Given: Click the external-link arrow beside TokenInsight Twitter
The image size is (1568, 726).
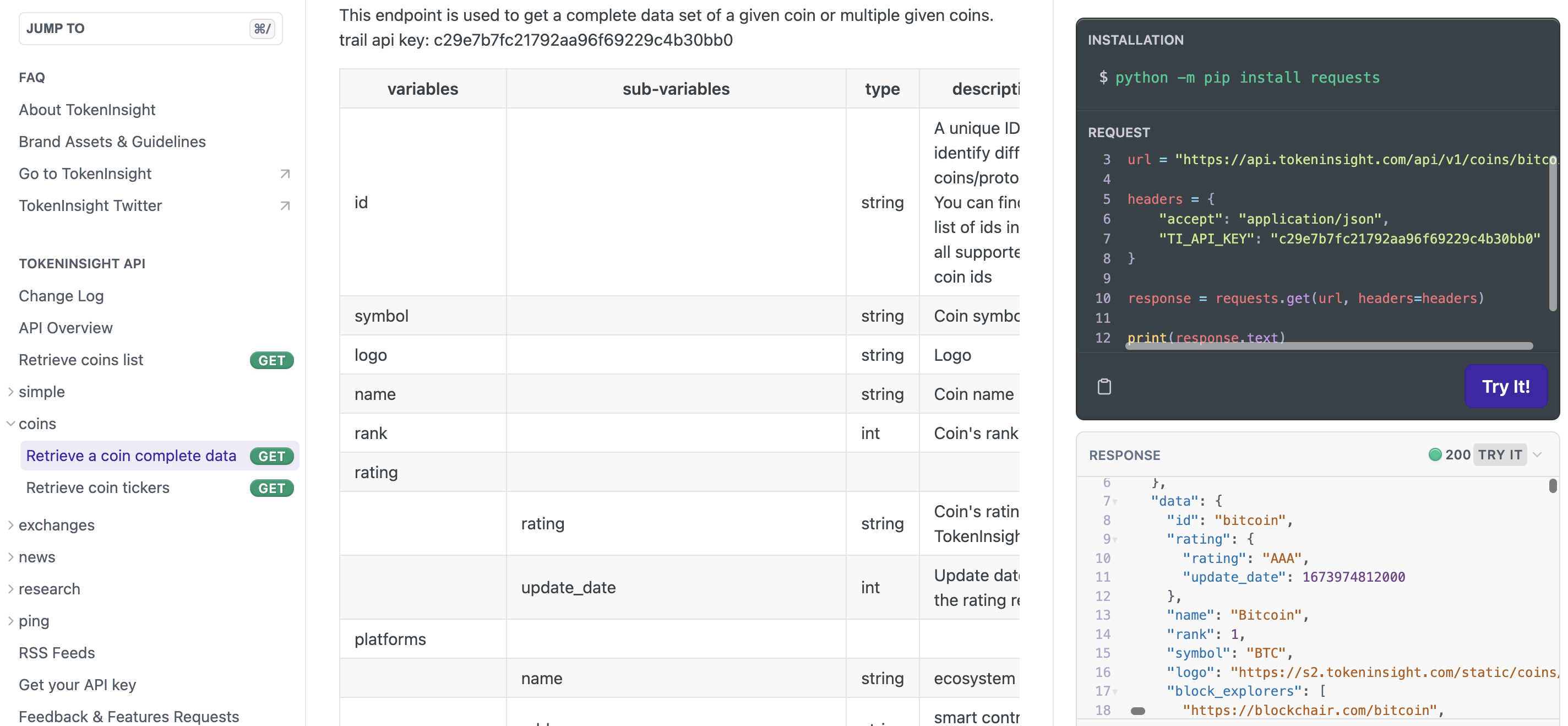Looking at the screenshot, I should point(285,206).
